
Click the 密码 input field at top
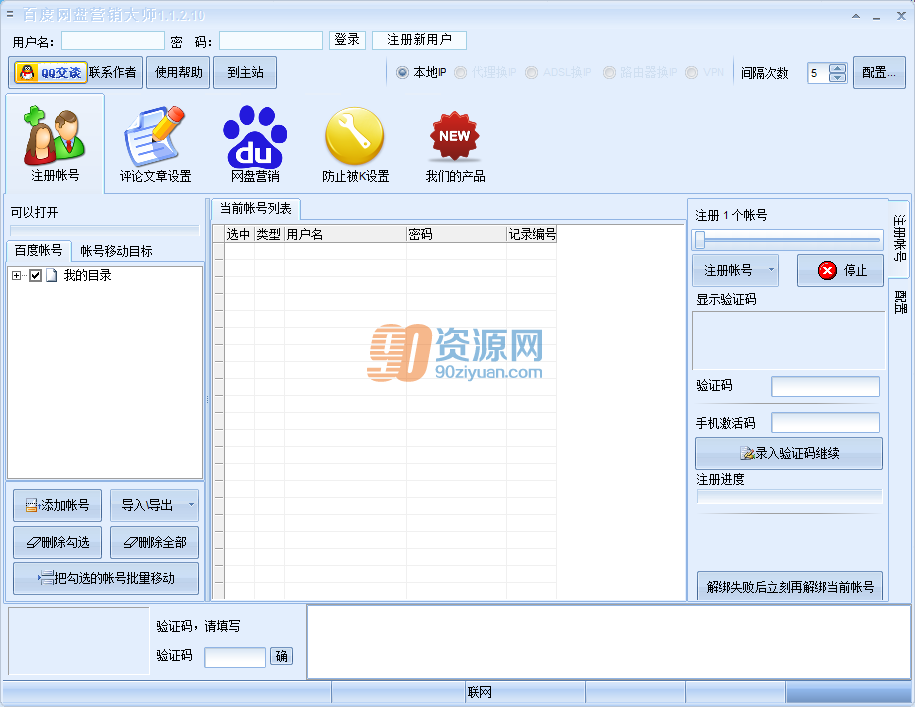point(271,40)
